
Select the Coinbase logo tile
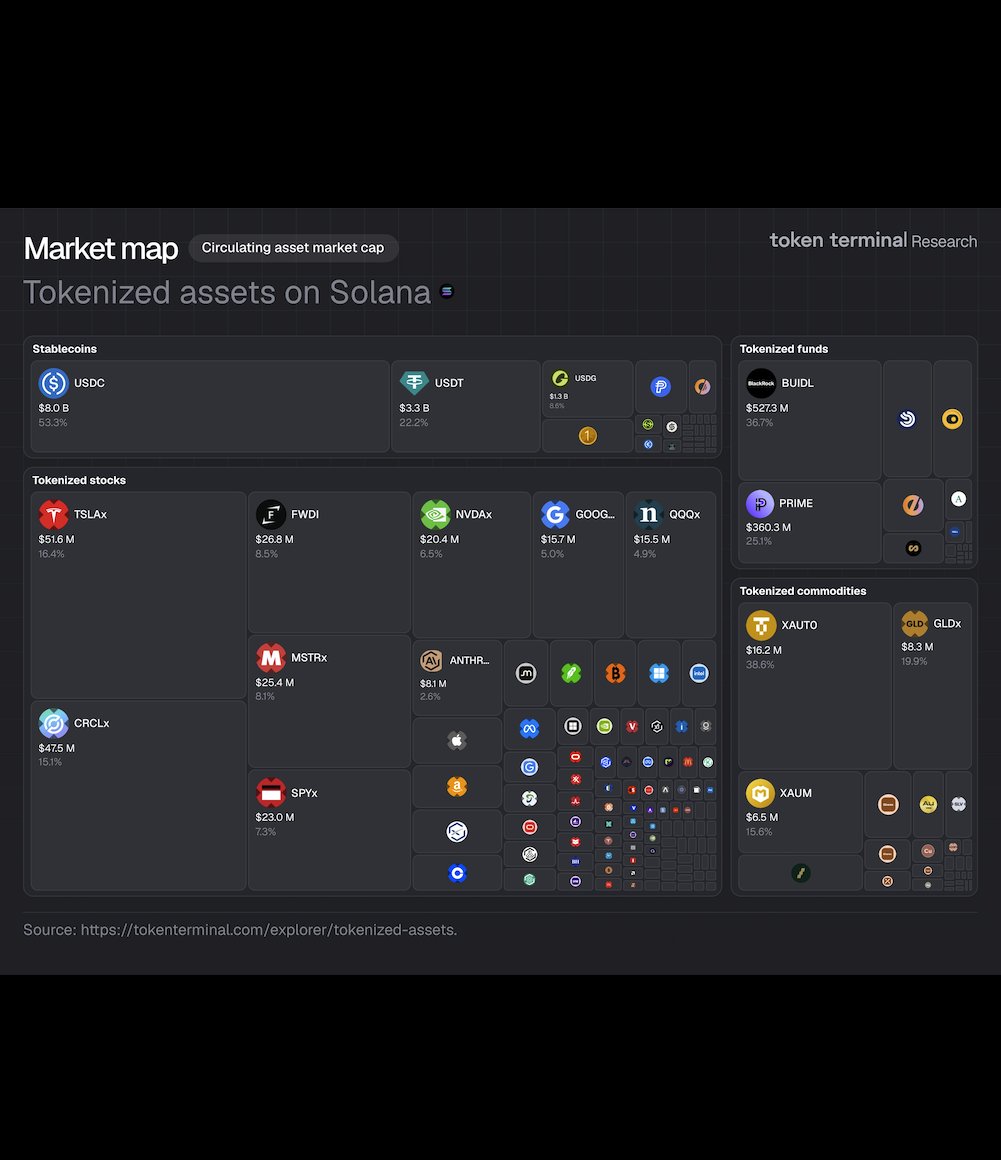pyautogui.click(x=457, y=873)
